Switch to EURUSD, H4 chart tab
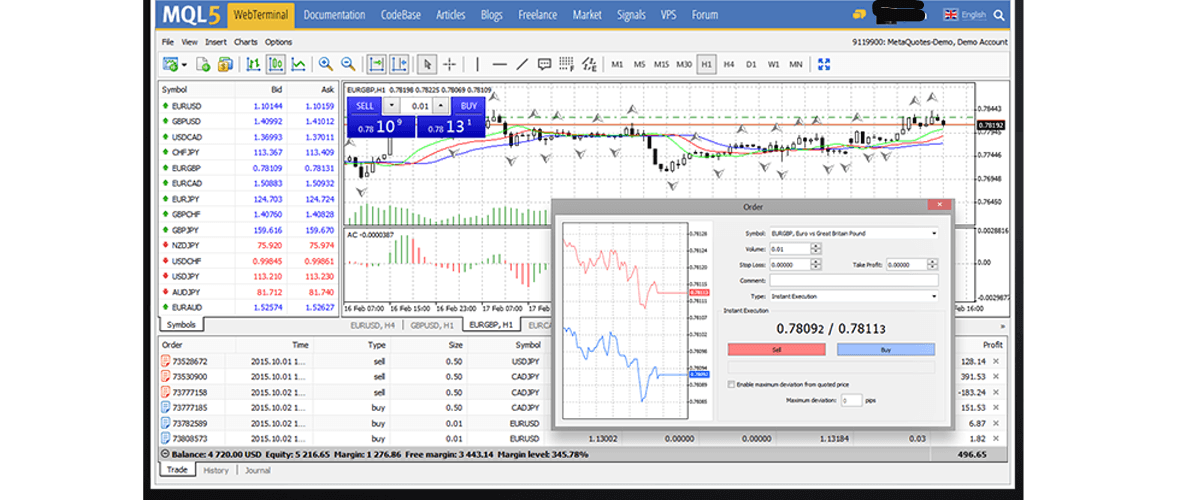The width and height of the screenshot is (1200, 500). pos(373,325)
